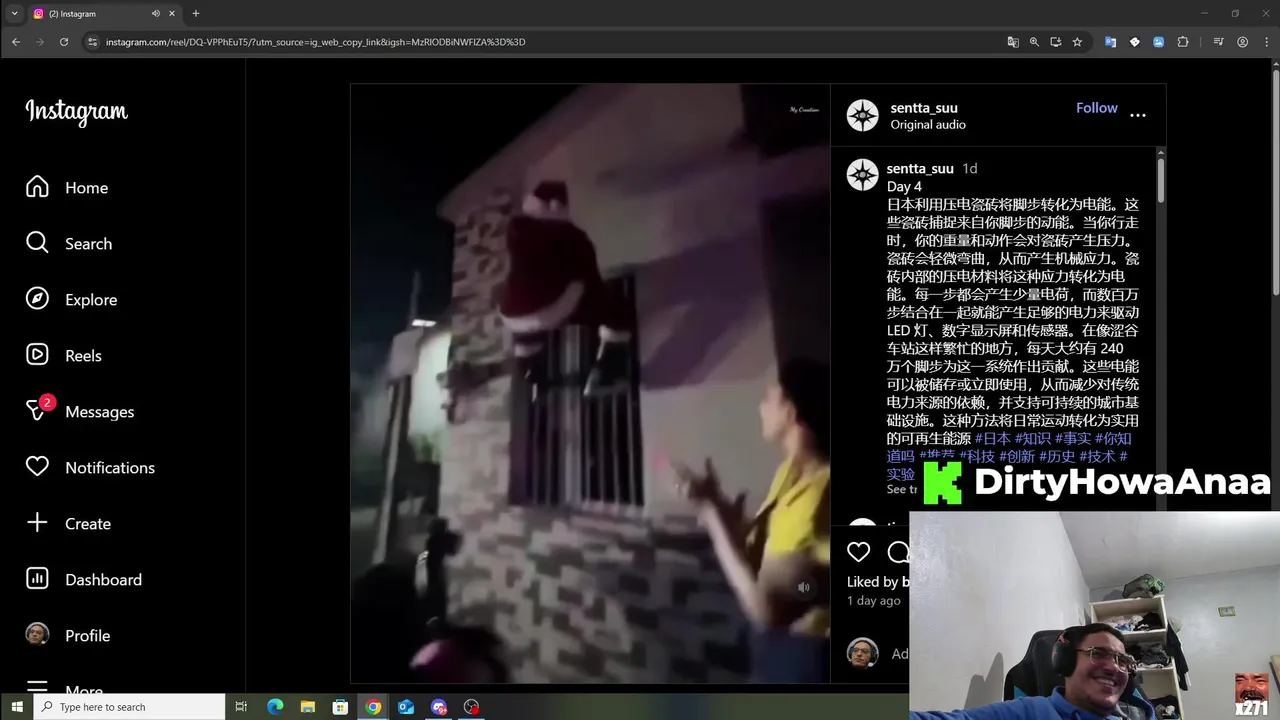
Task: Open Search from the Instagram sidebar
Action: click(69, 243)
